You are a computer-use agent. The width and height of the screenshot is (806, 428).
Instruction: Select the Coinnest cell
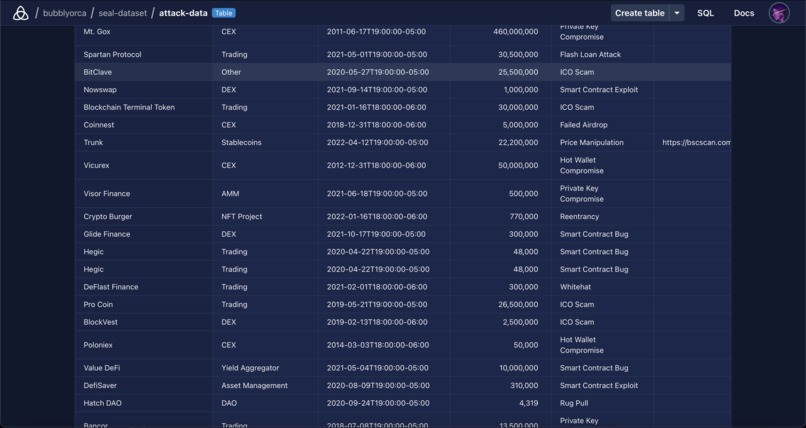click(x=144, y=125)
